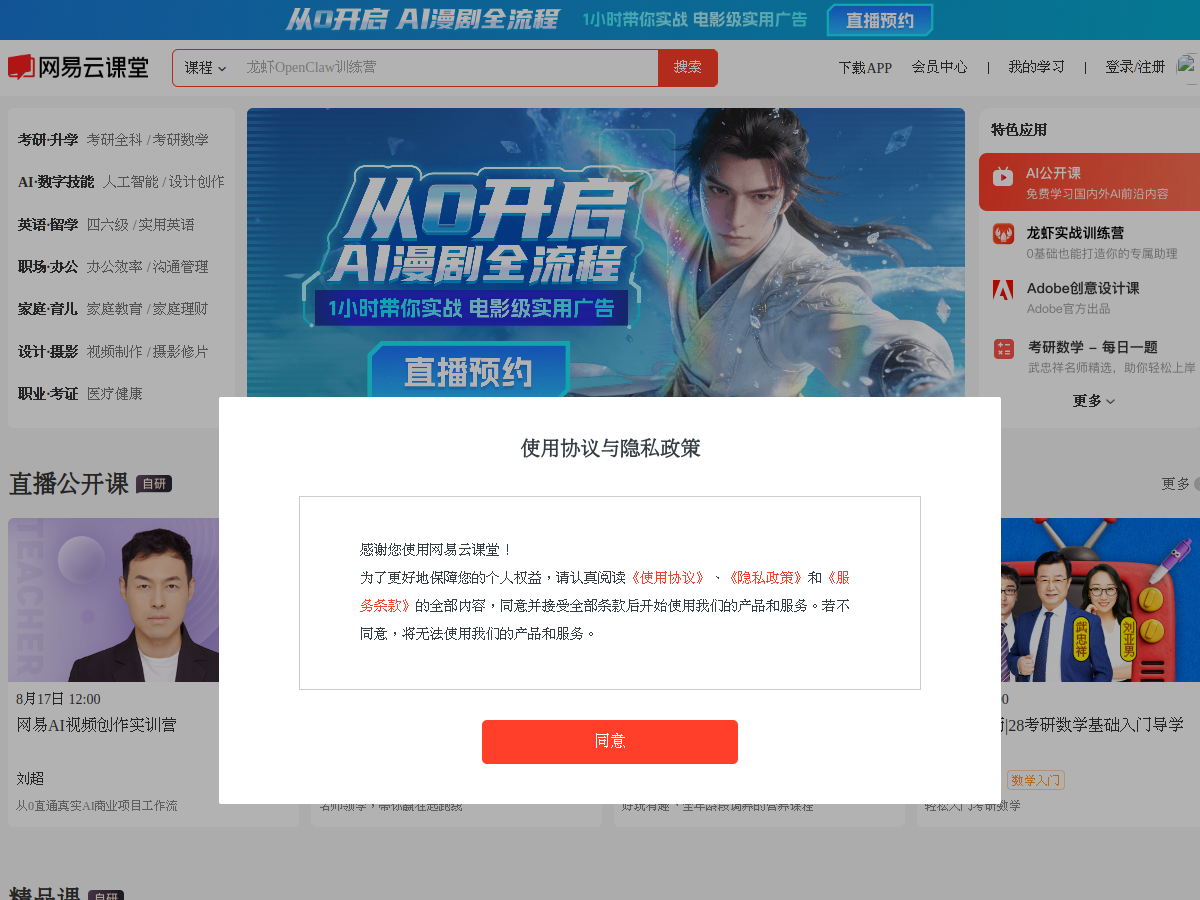The height and width of the screenshot is (900, 1200).
Task: Select 职业·考证 category
Action: pos(48,394)
